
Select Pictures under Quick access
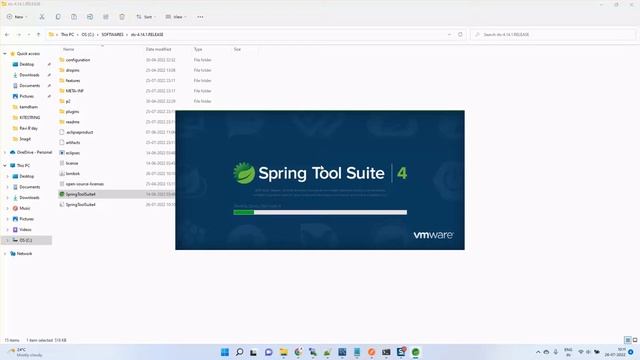tap(27, 96)
